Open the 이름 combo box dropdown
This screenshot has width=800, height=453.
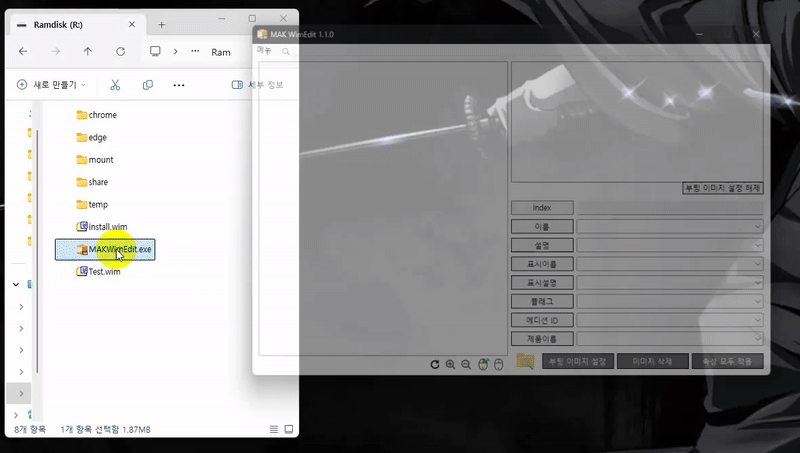758,226
